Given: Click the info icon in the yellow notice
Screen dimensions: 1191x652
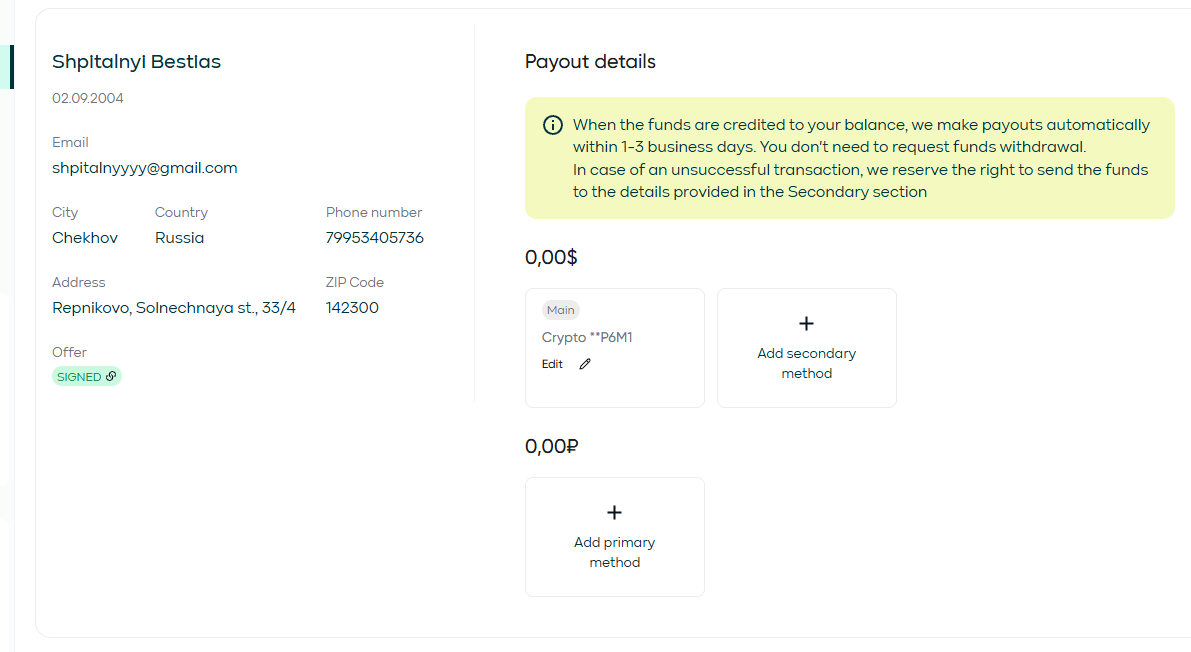Looking at the screenshot, I should point(552,125).
